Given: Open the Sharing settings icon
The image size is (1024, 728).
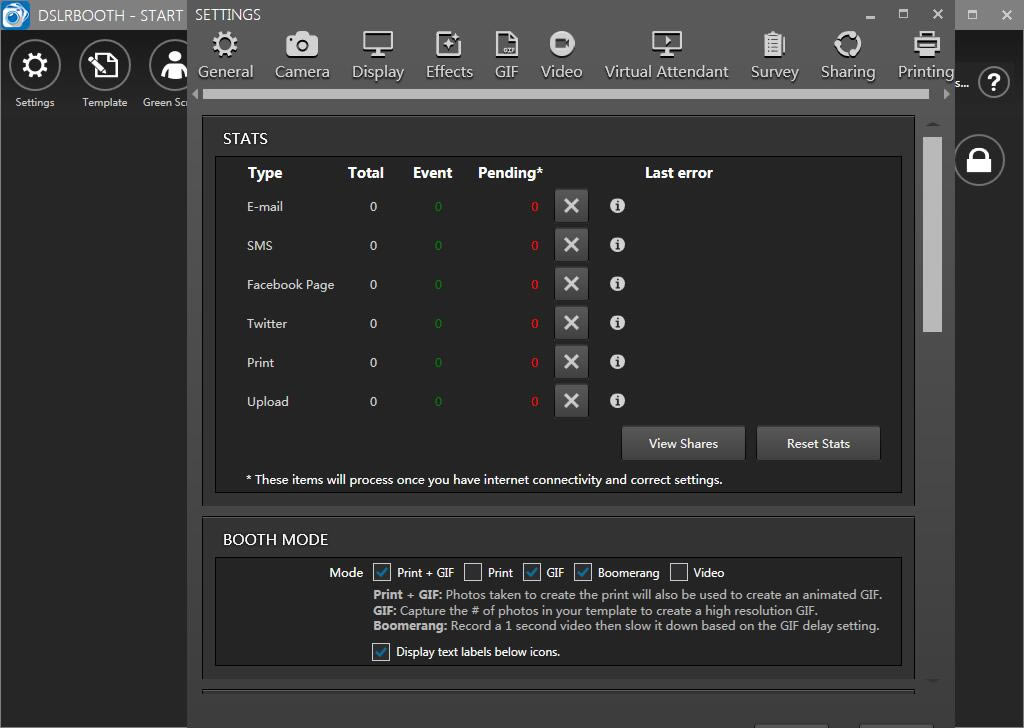Looking at the screenshot, I should click(x=847, y=52).
